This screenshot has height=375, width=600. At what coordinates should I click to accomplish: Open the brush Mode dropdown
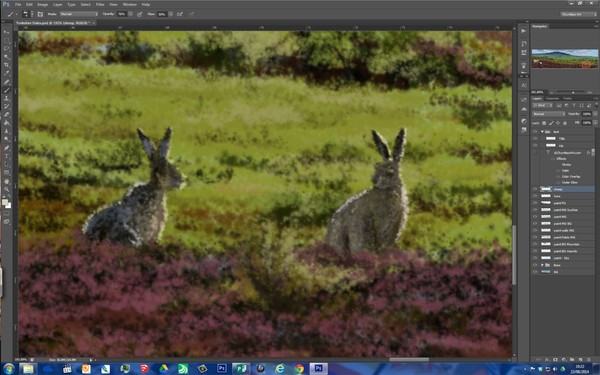(x=78, y=14)
